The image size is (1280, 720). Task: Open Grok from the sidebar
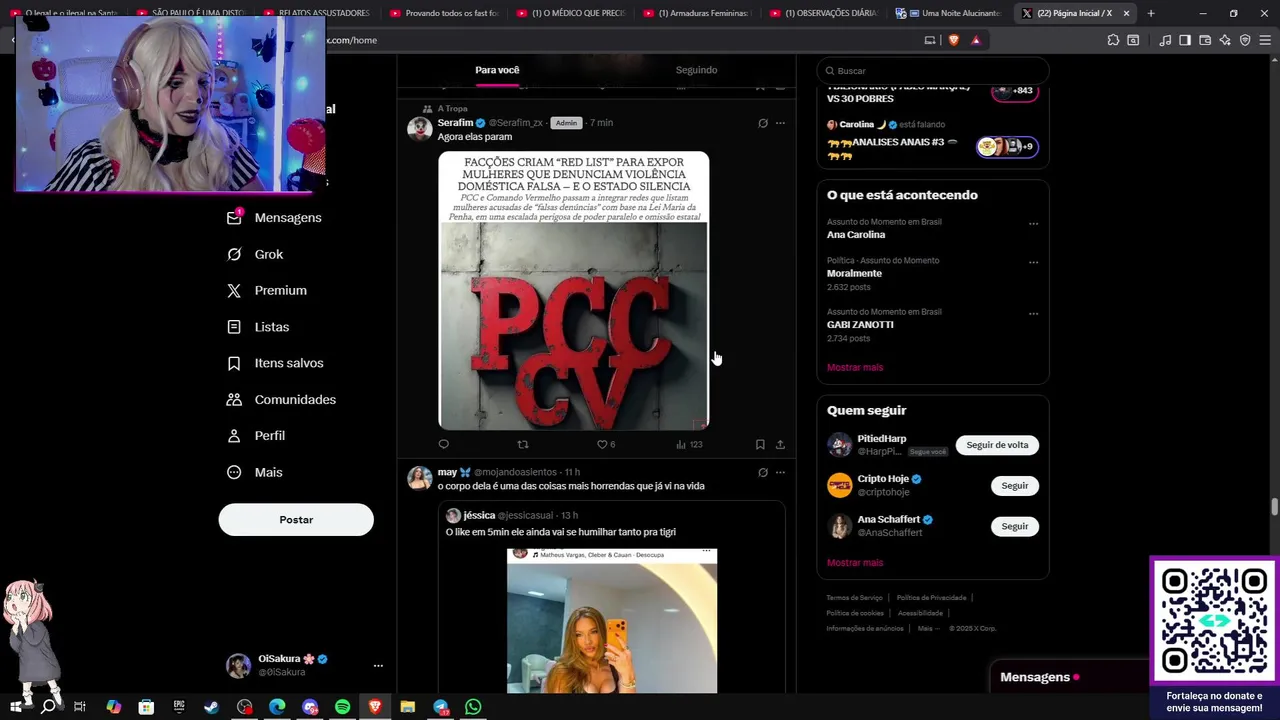[x=255, y=254]
